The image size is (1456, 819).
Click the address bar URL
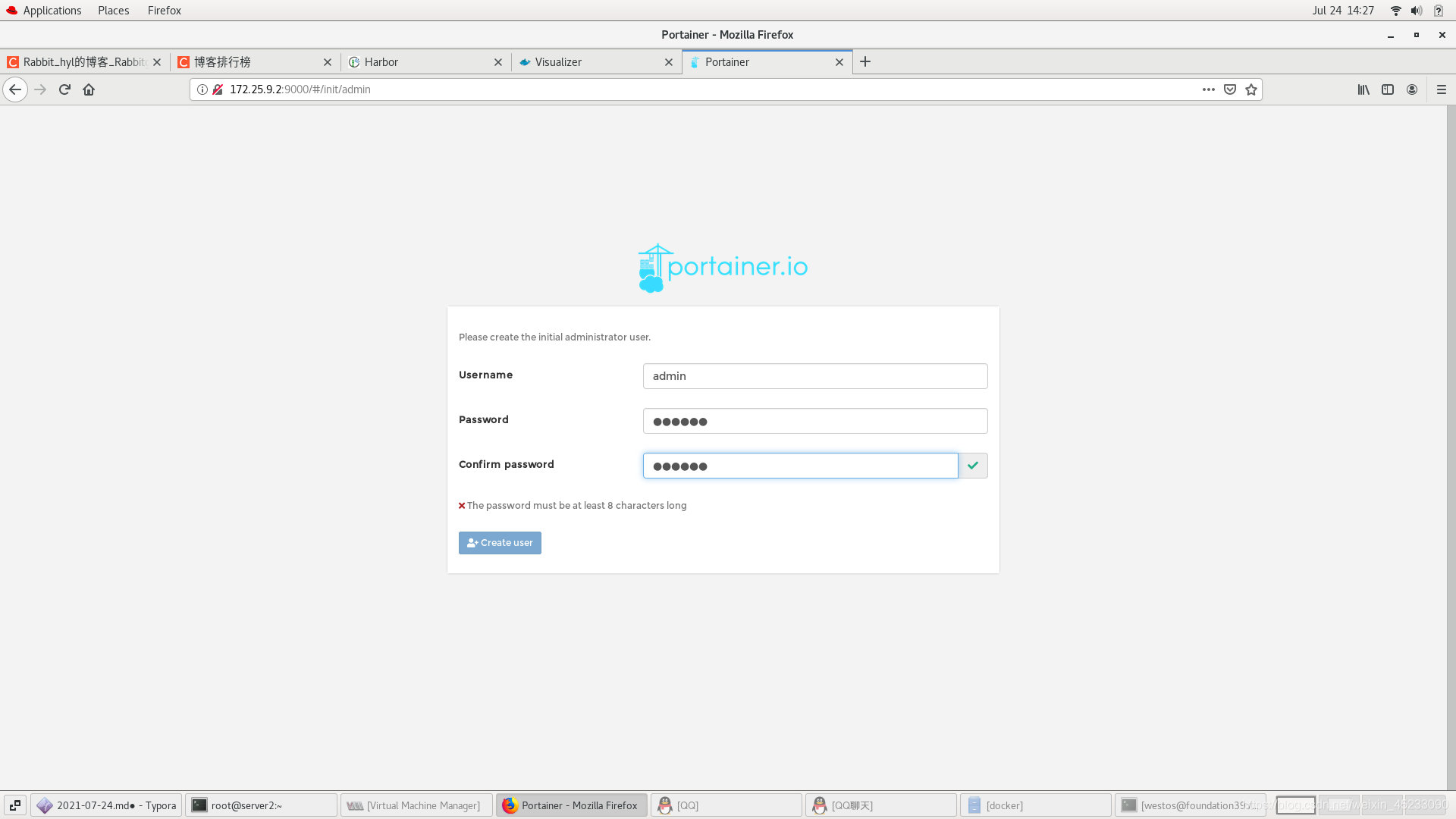[300, 89]
